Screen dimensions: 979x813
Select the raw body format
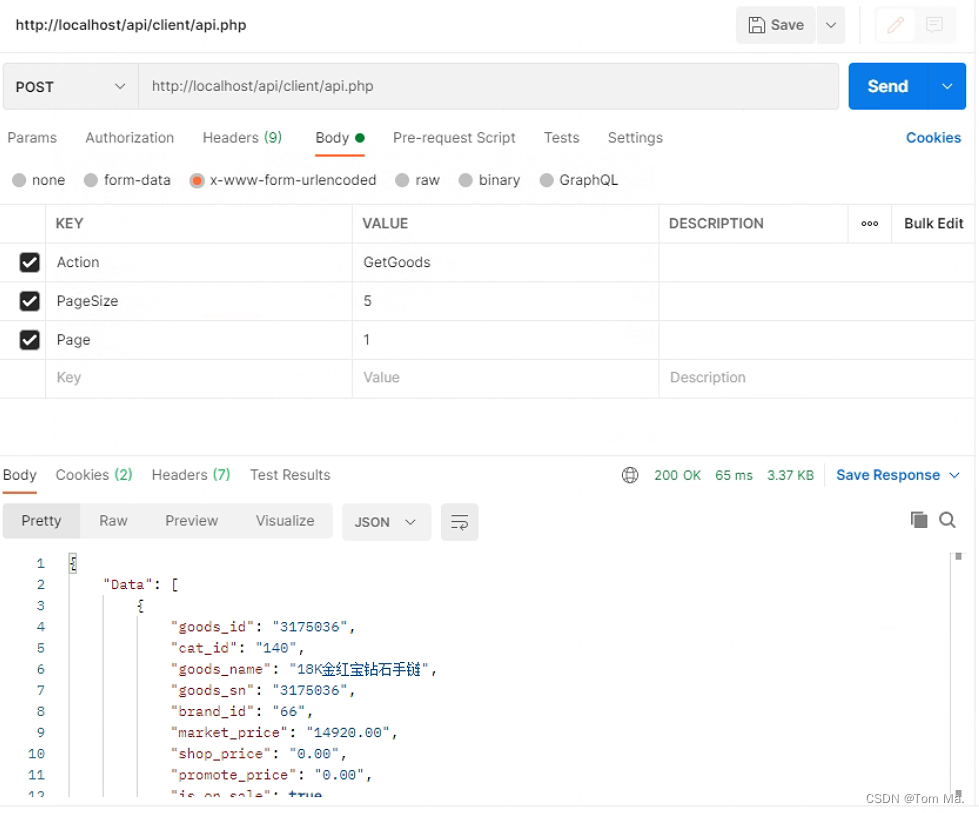(x=403, y=180)
